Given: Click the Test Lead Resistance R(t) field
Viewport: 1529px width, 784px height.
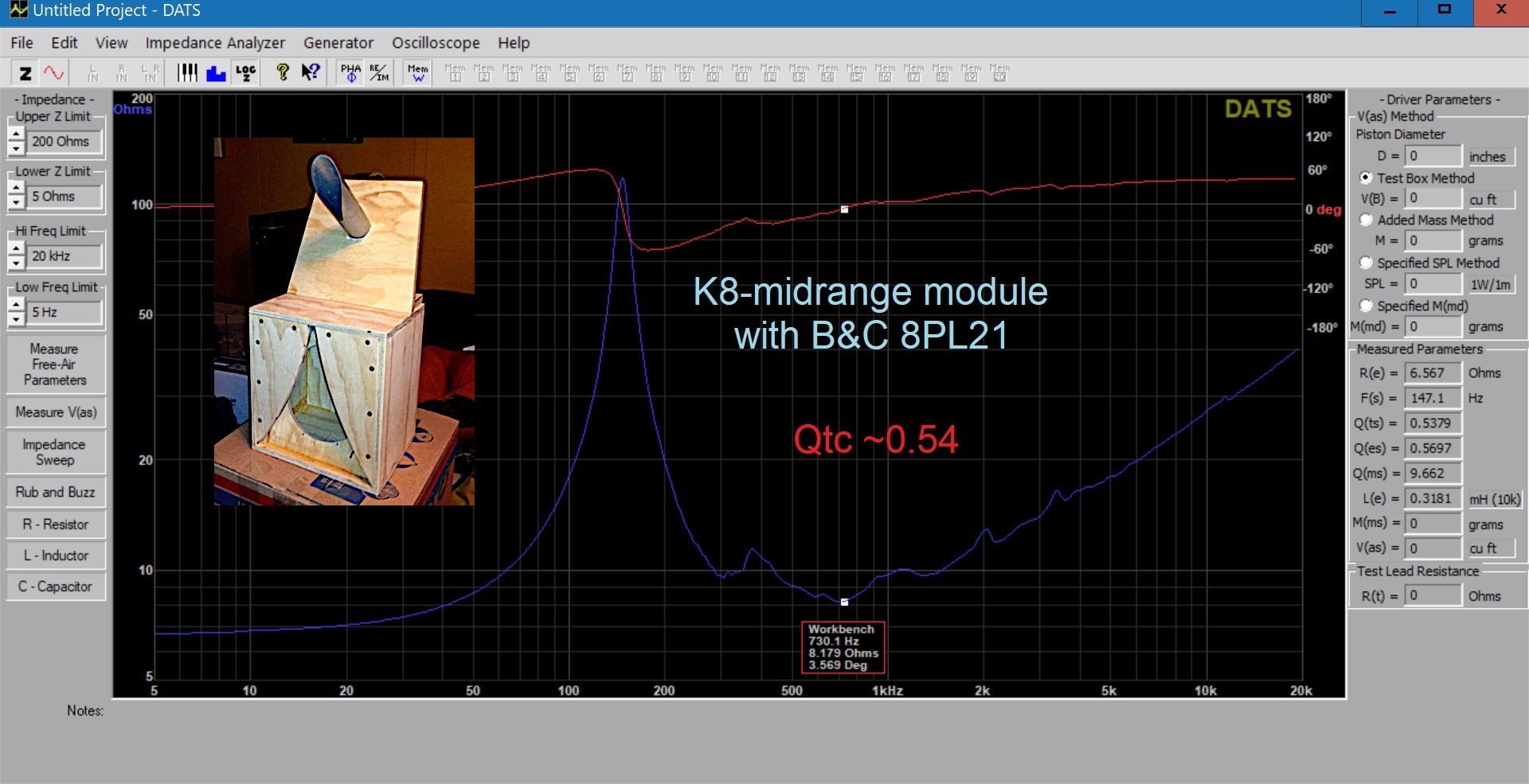Looking at the screenshot, I should [1433, 595].
